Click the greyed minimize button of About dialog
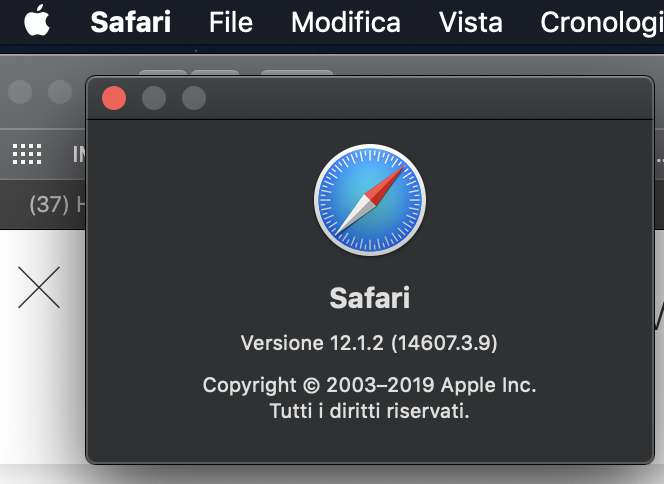664x484 pixels. pos(154,98)
